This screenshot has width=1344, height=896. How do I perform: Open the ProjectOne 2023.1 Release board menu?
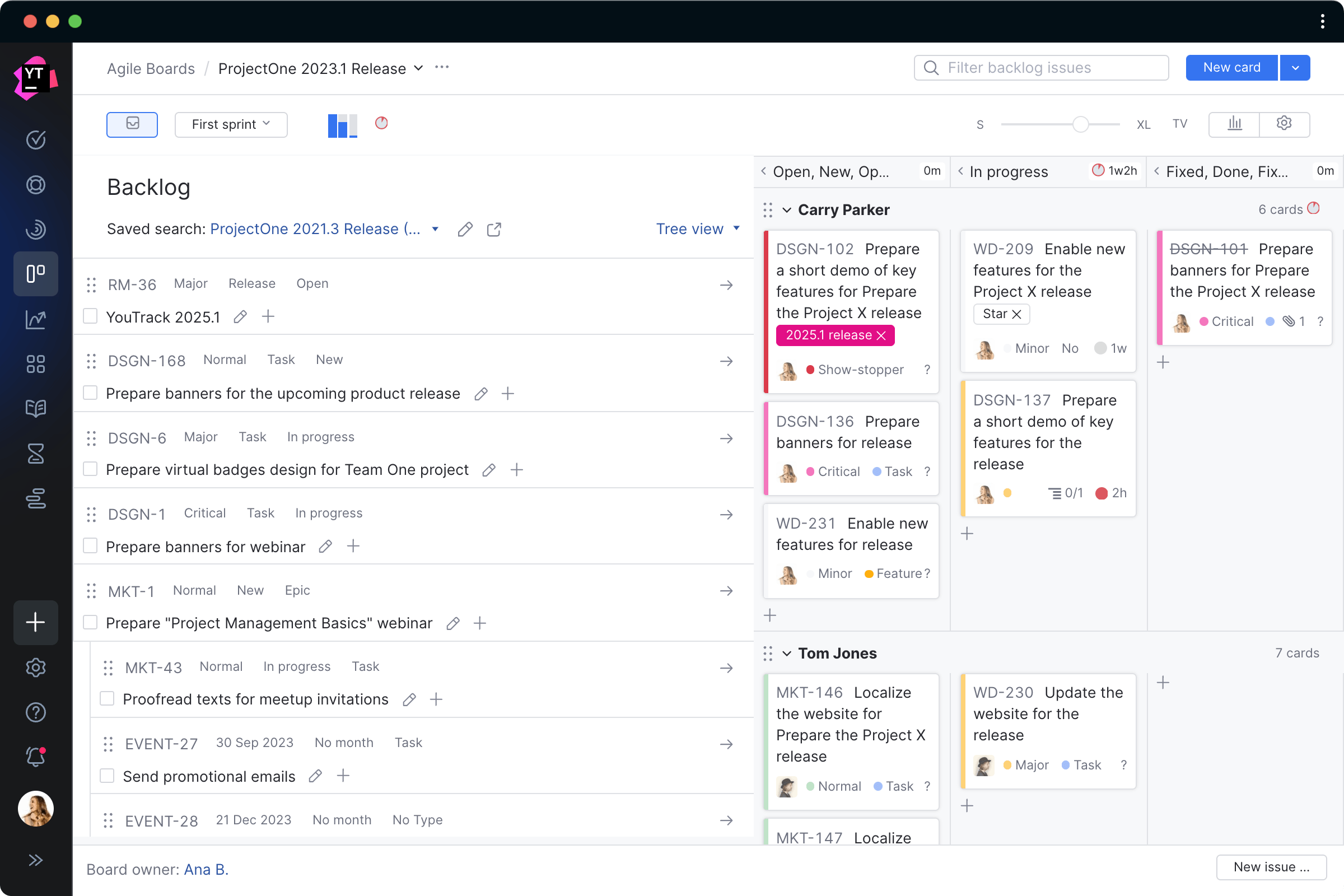[419, 68]
